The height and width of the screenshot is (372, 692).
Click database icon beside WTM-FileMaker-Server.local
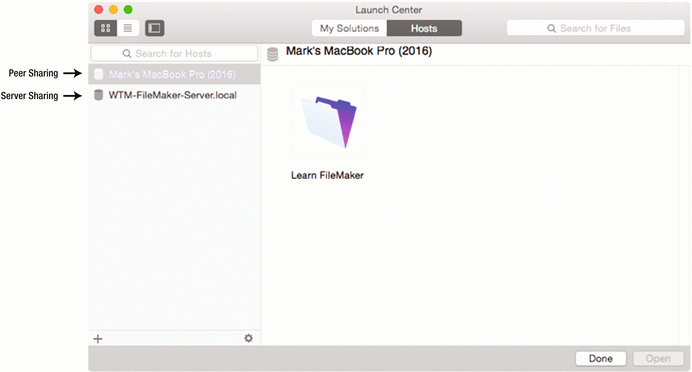coord(99,95)
